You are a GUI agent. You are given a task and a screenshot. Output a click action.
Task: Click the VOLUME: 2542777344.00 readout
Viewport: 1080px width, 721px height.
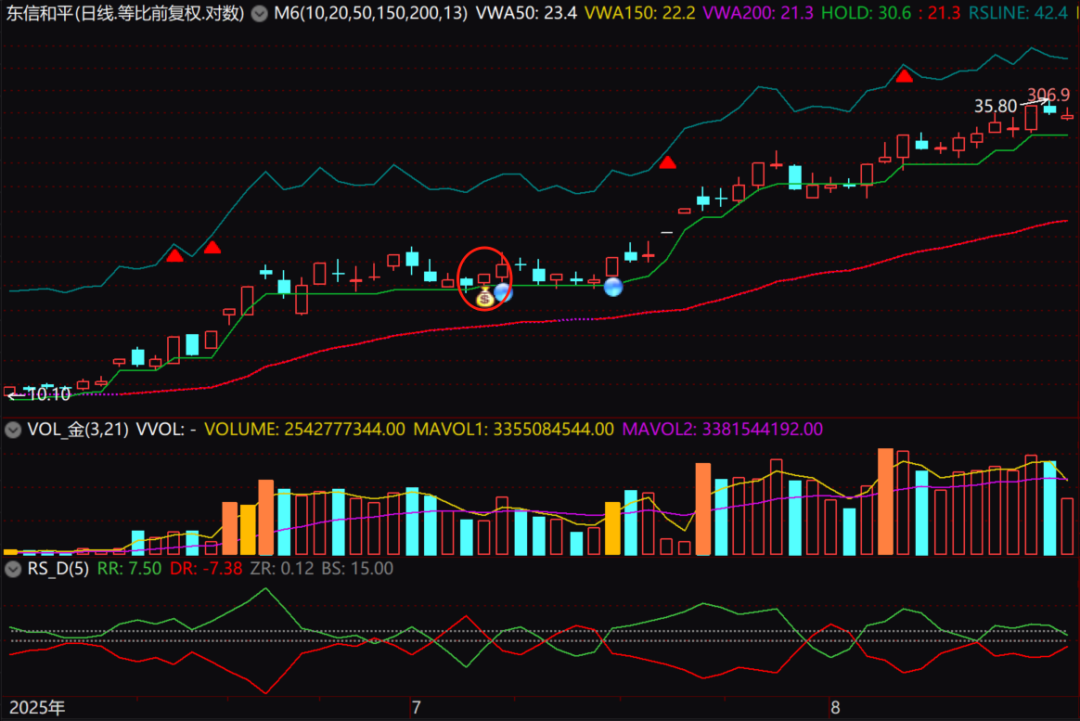pos(304,430)
